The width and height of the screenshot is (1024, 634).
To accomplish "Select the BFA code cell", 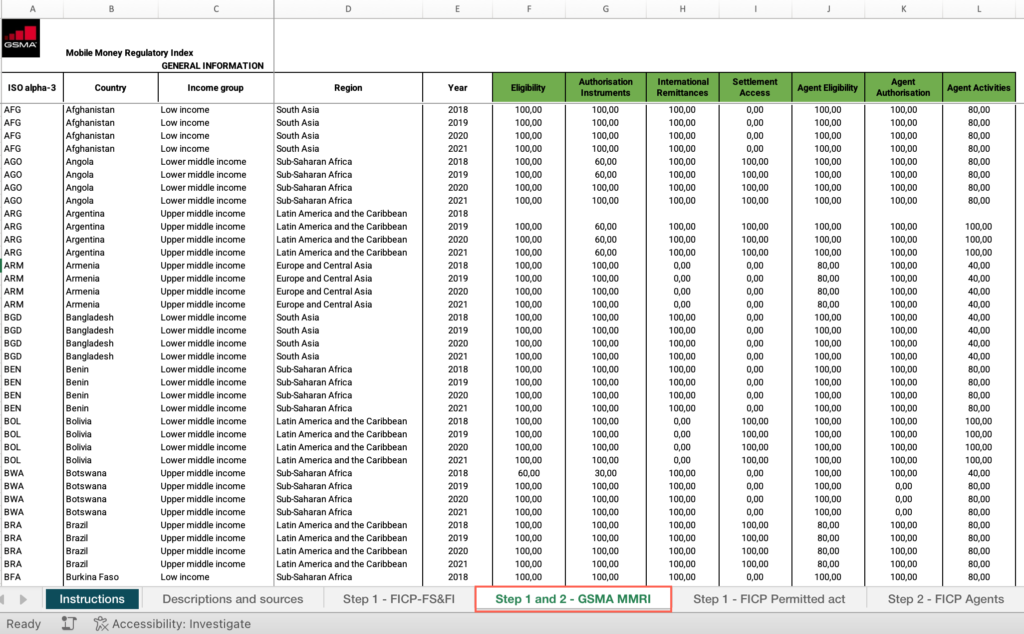I will [32, 577].
